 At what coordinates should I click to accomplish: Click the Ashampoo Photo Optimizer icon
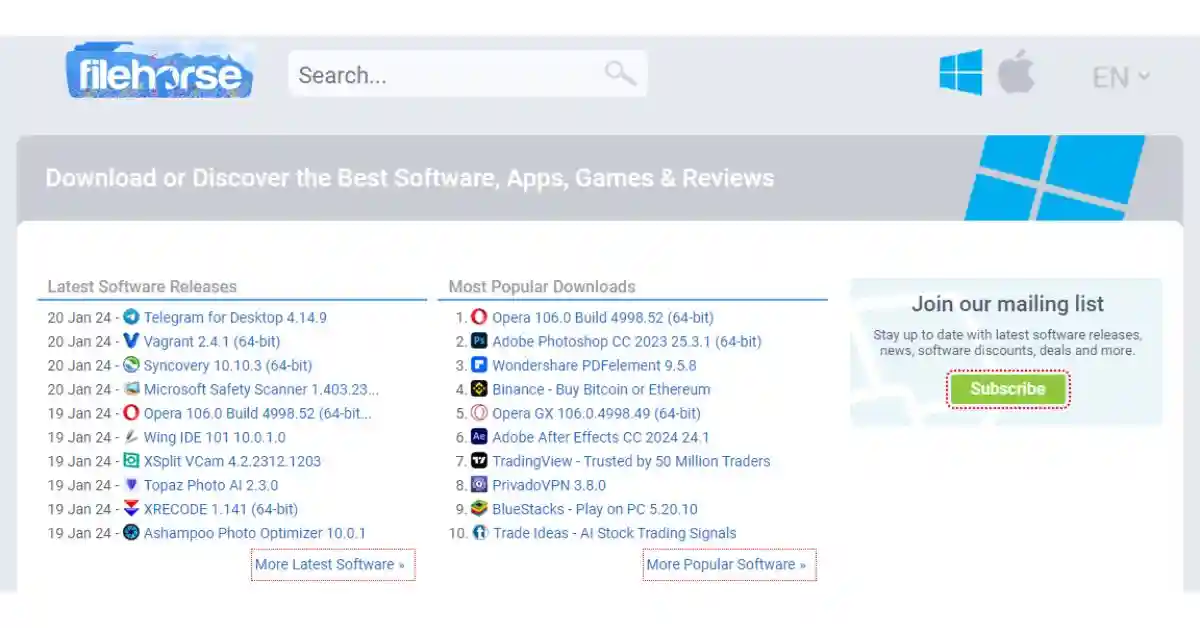[x=131, y=533]
